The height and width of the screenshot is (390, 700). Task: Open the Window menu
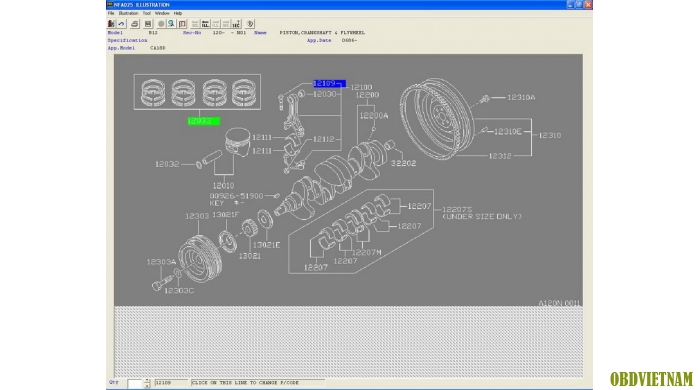tap(162, 13)
